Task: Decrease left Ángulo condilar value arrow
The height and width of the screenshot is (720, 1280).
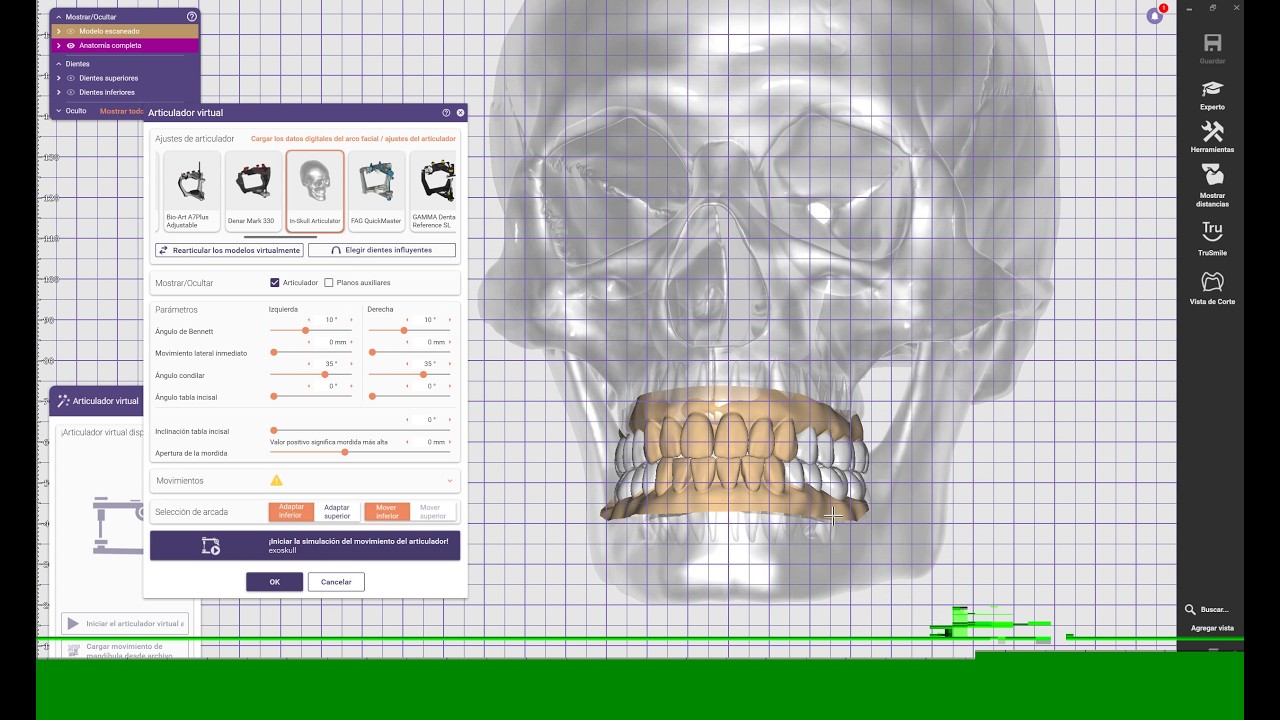Action: tap(308, 364)
